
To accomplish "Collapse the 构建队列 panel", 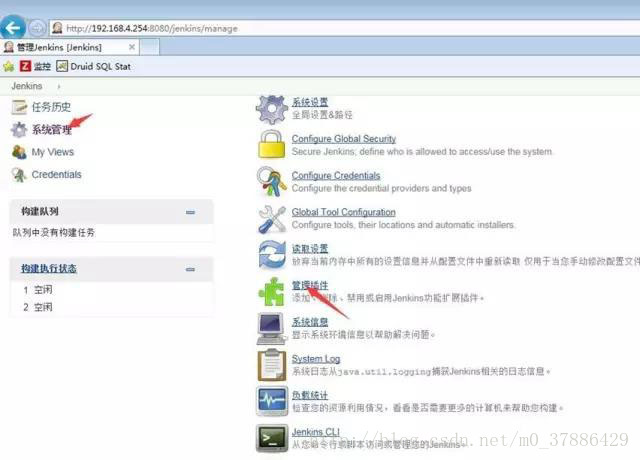I will point(190,212).
